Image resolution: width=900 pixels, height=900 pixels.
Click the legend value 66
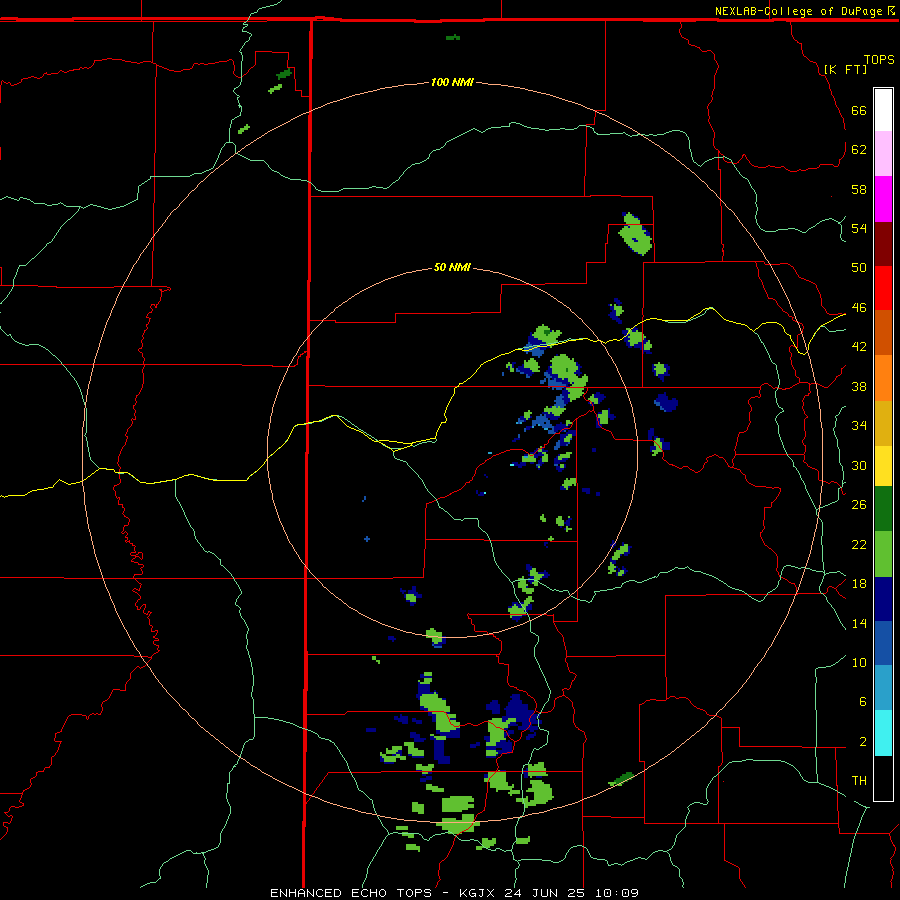[859, 110]
